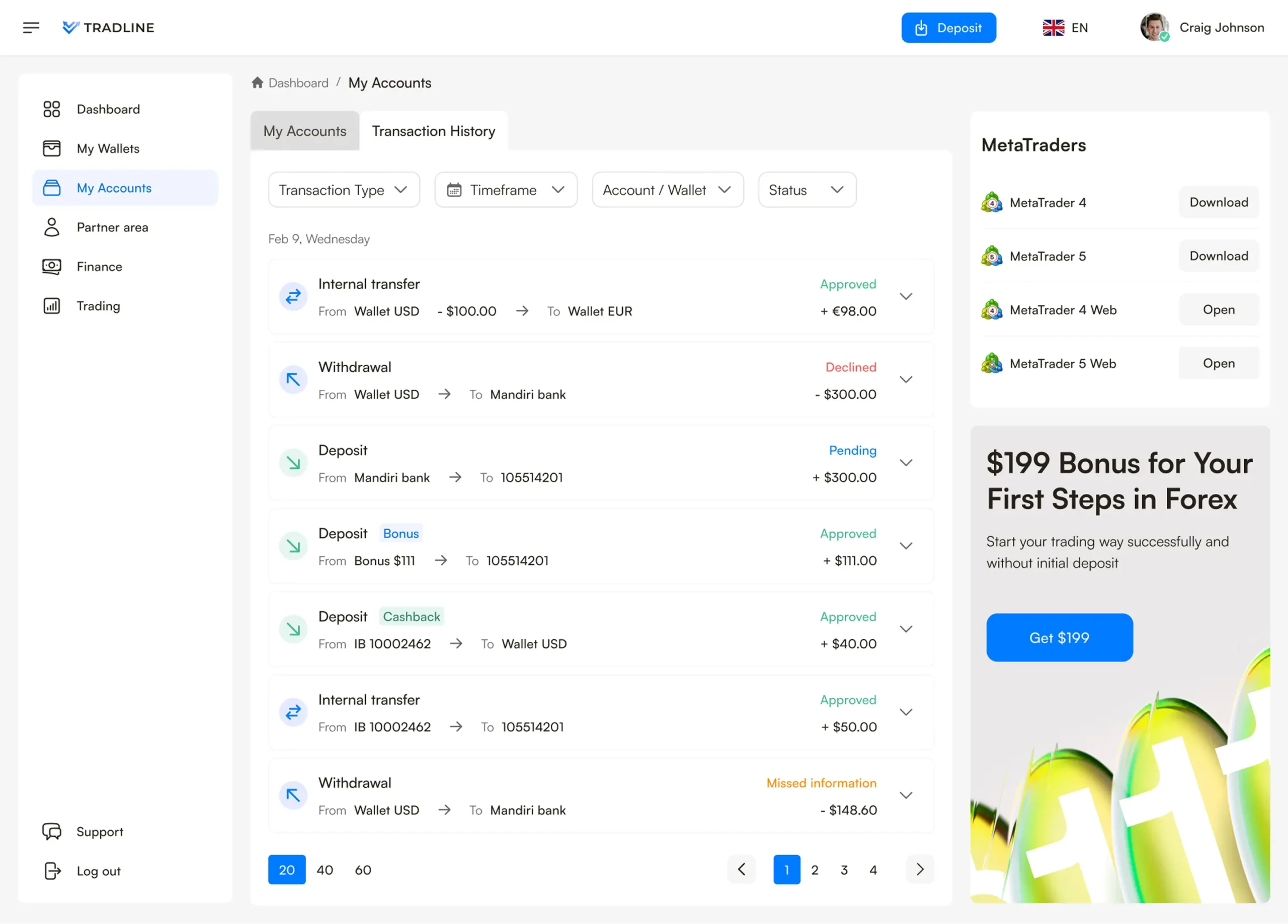Switch to the My Accounts tab

tap(304, 131)
